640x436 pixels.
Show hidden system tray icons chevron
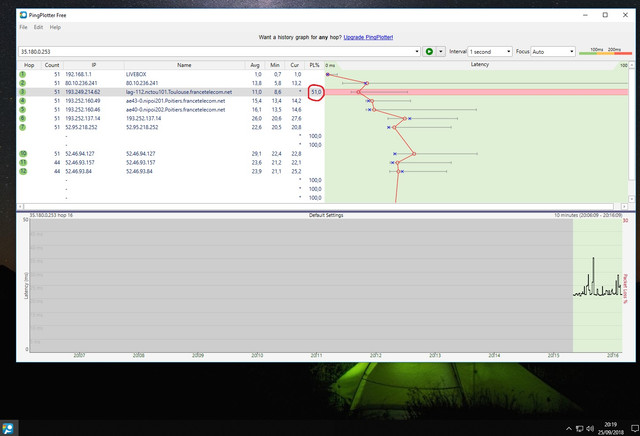[x=569, y=429]
